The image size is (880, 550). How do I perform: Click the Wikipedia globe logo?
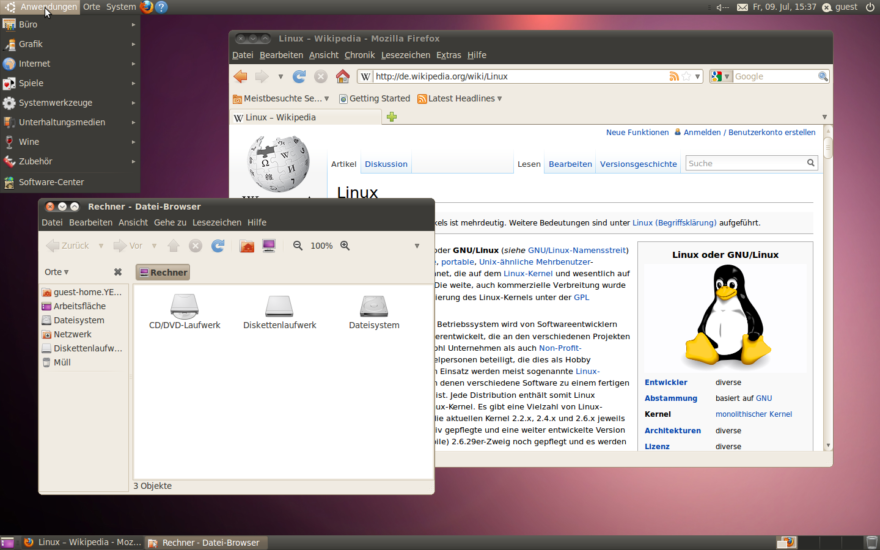[x=278, y=163]
